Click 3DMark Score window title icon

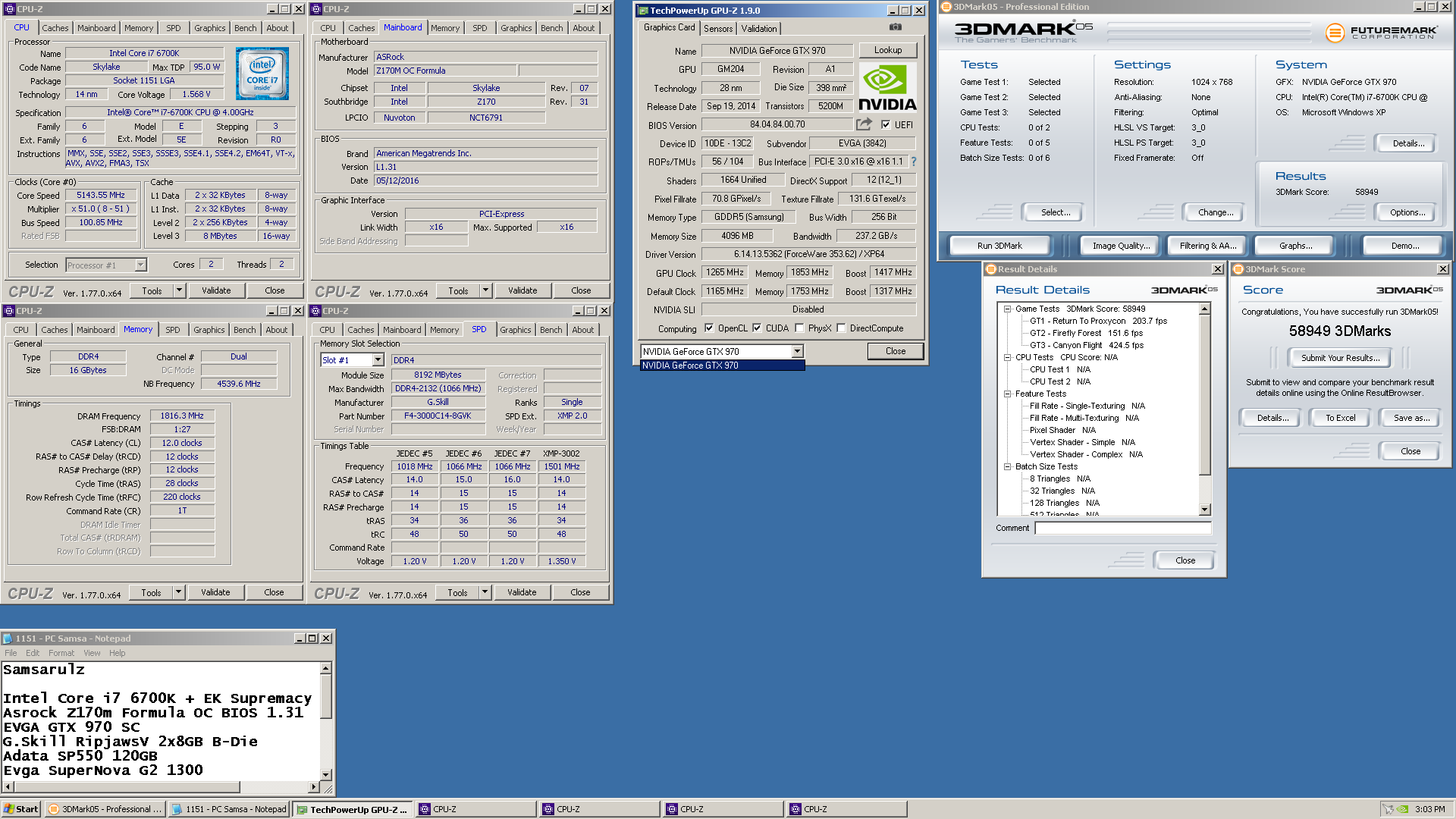pyautogui.click(x=1238, y=269)
